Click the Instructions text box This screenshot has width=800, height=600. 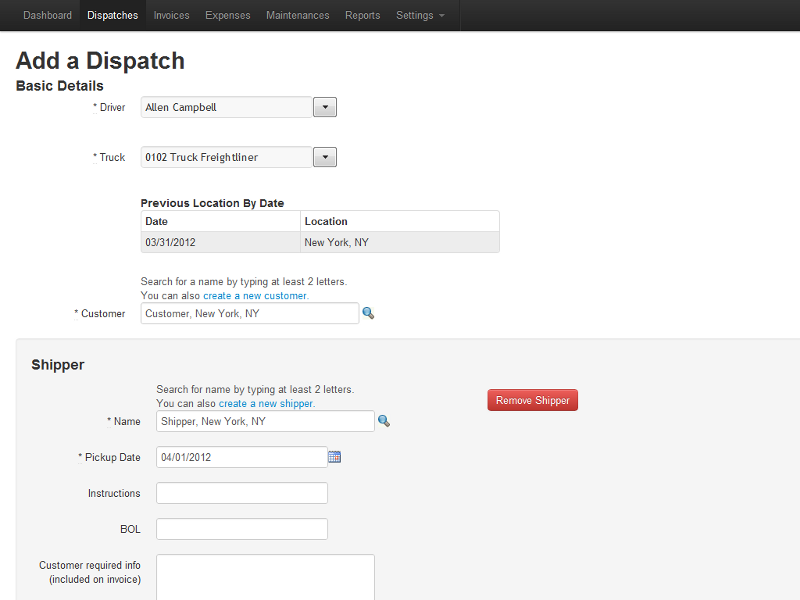pyautogui.click(x=241, y=493)
